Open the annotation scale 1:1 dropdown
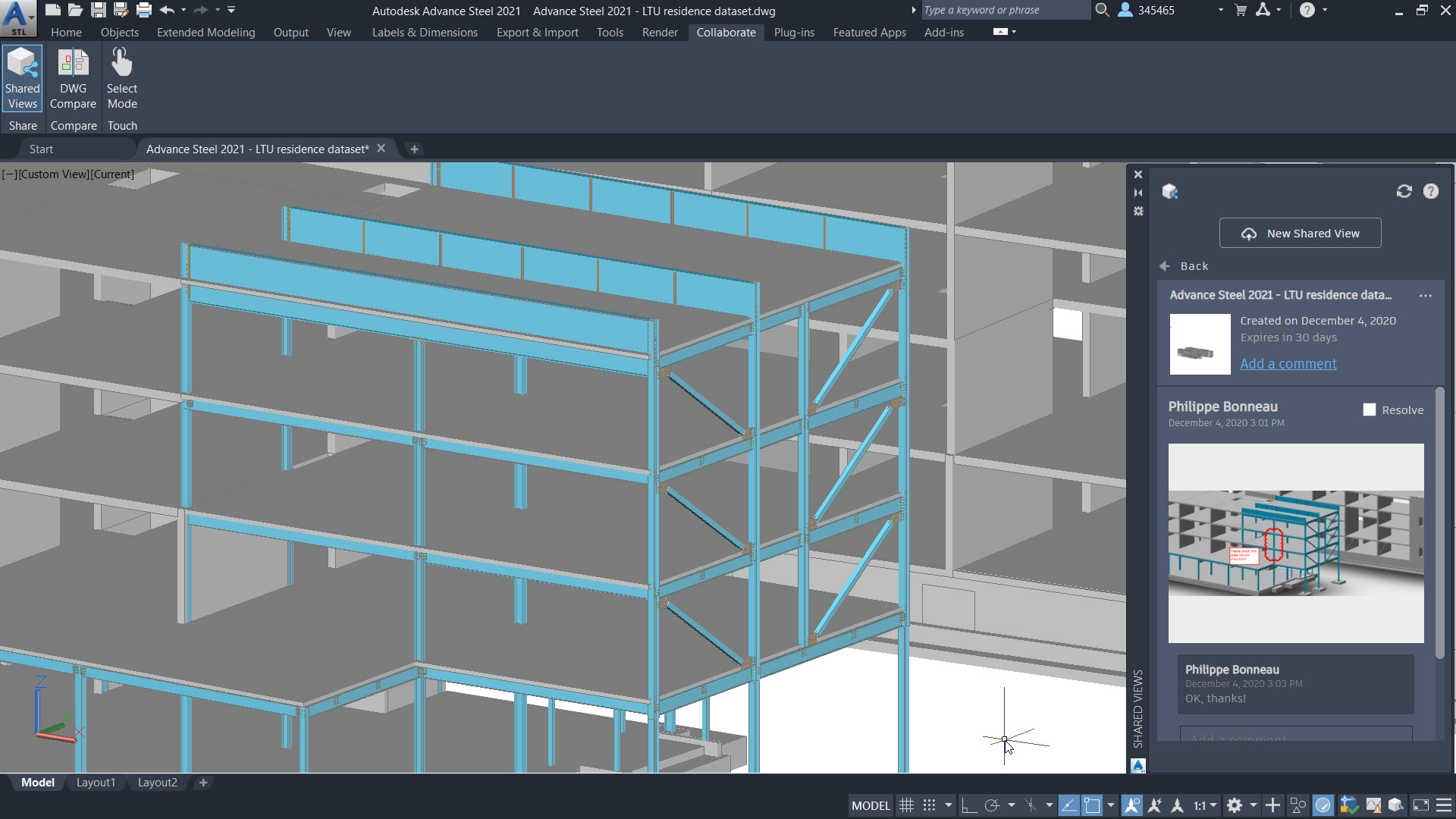 [1205, 805]
